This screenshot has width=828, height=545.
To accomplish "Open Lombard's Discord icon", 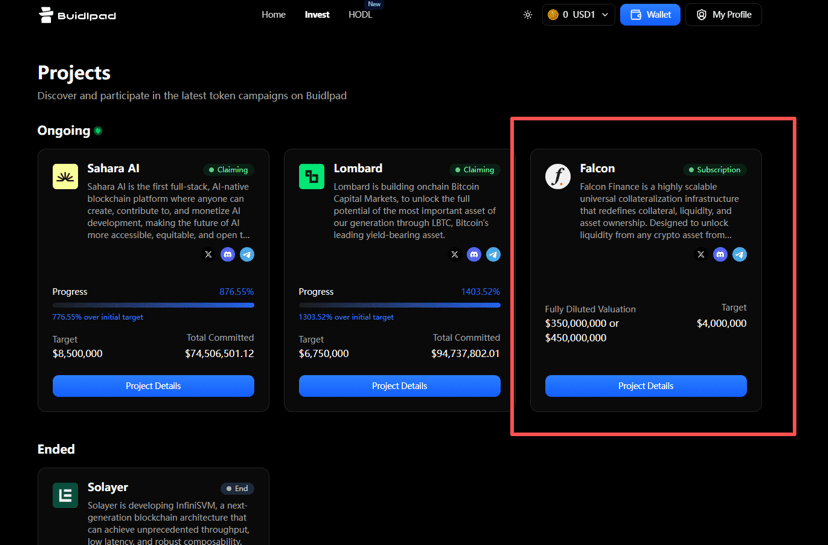I will (x=474, y=255).
